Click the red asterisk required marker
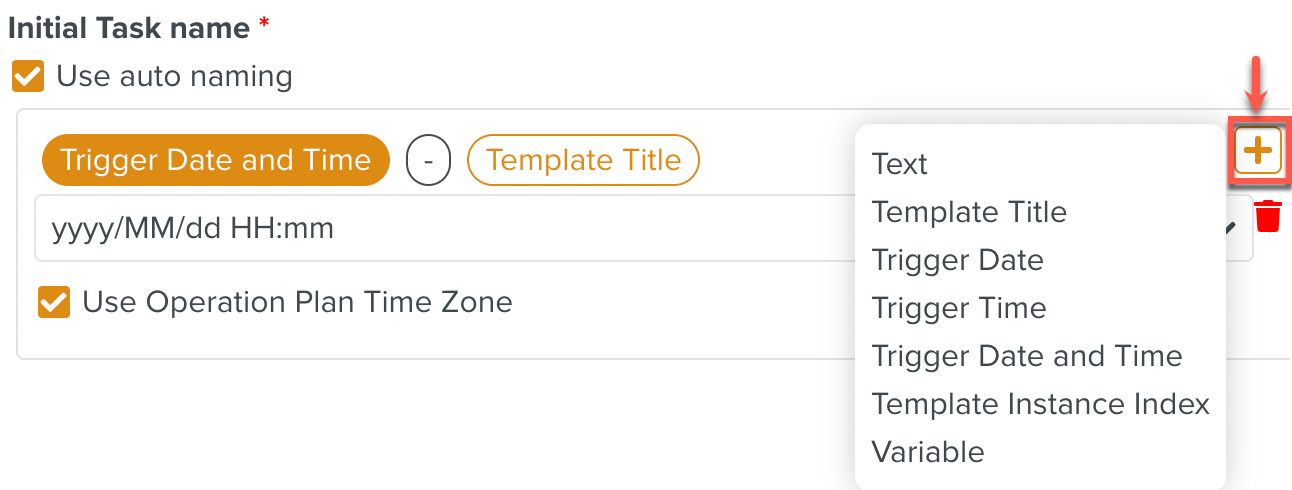This screenshot has height=490, width=1292. pyautogui.click(x=264, y=24)
